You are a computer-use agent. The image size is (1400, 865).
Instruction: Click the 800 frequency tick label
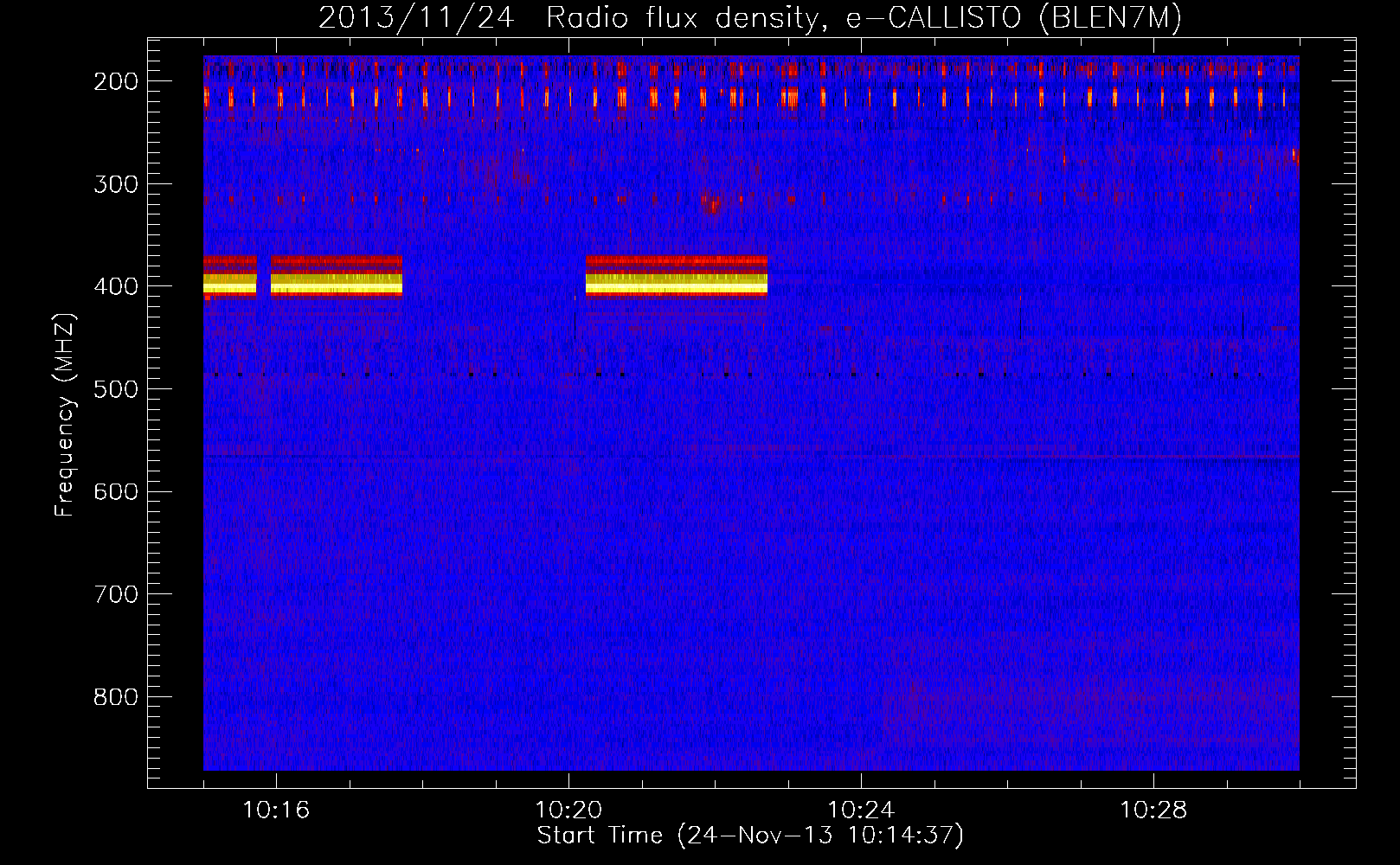pos(116,697)
